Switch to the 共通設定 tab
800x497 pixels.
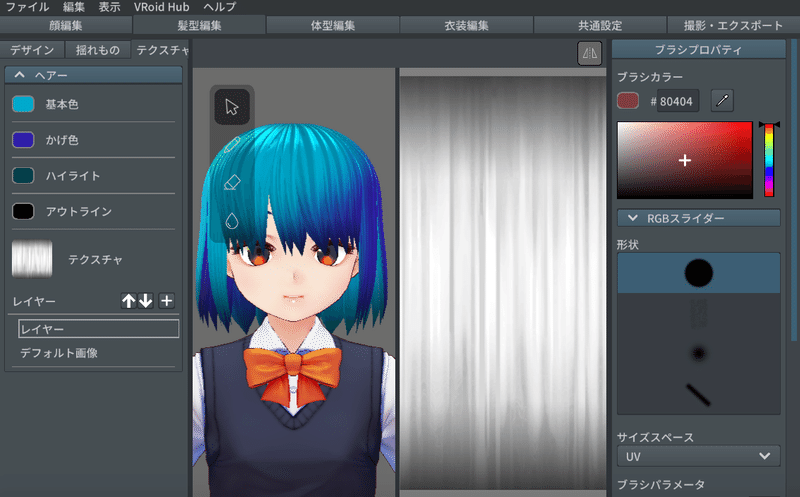(600, 25)
